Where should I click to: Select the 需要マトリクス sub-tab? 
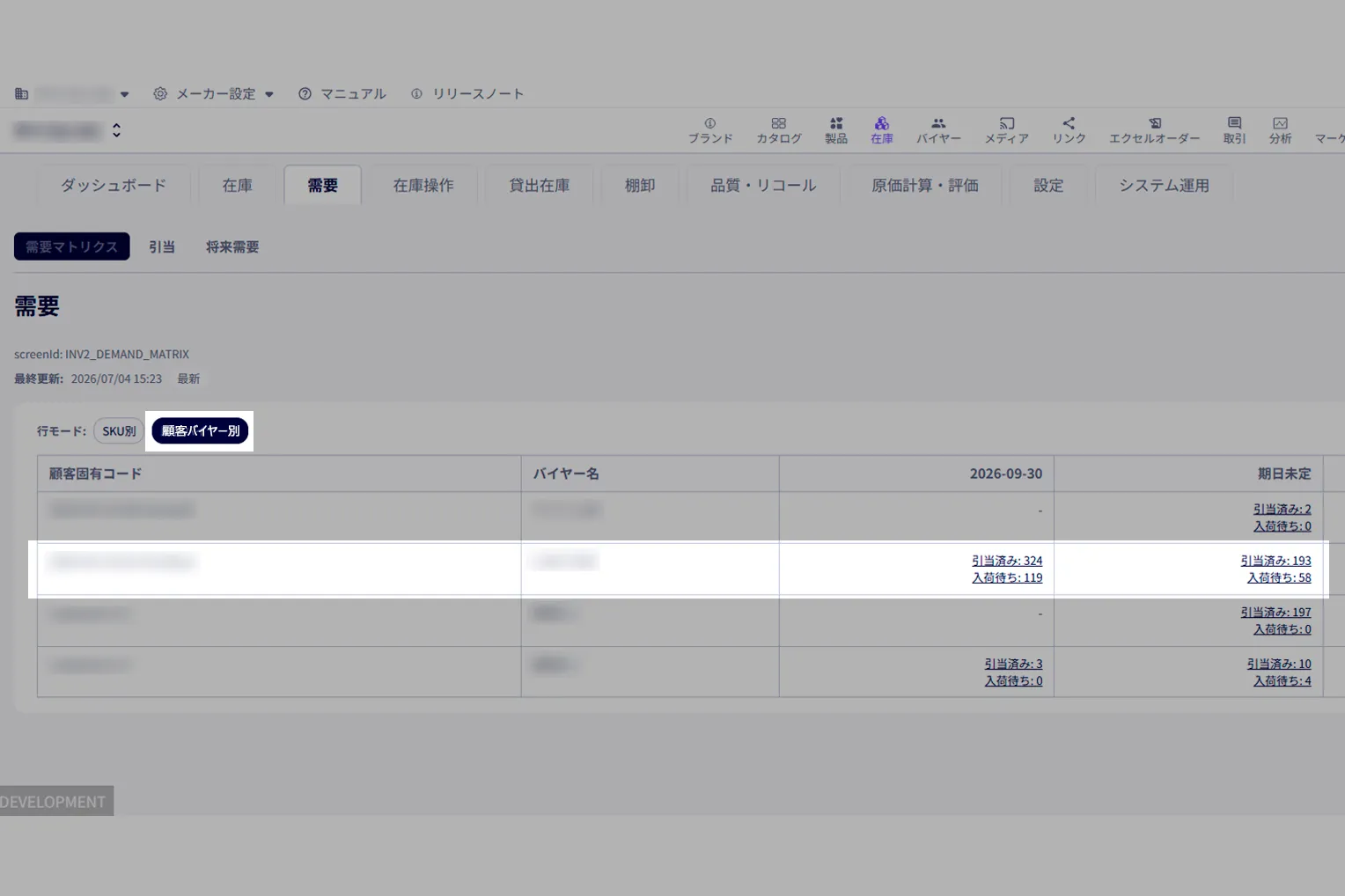[71, 246]
